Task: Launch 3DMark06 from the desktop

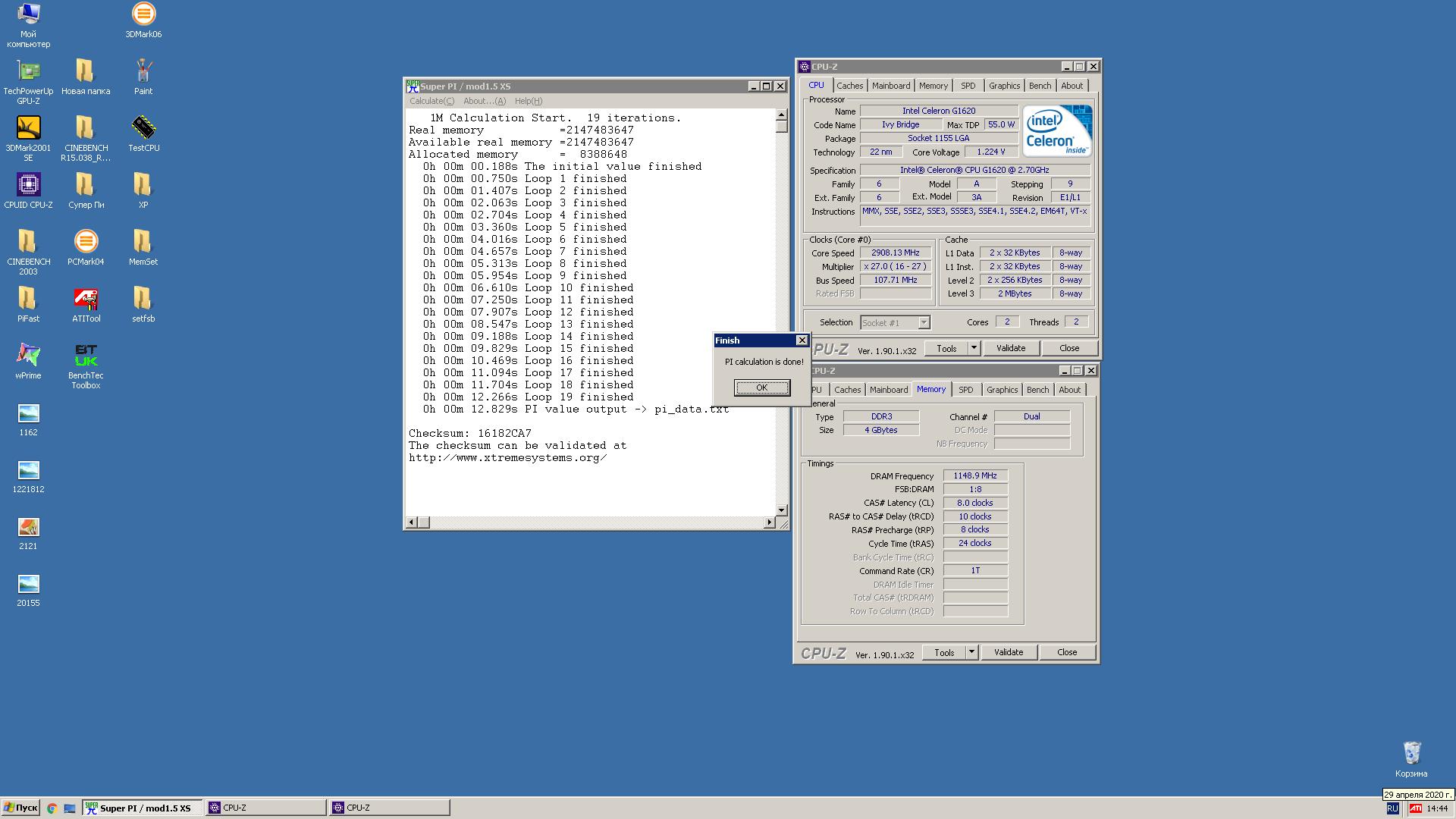Action: pos(143,20)
